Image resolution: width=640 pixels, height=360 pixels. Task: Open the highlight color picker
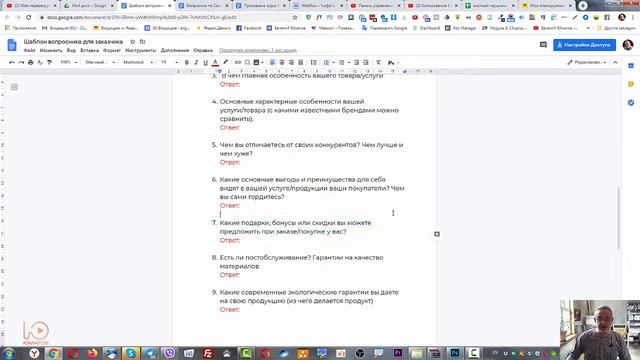(x=225, y=62)
